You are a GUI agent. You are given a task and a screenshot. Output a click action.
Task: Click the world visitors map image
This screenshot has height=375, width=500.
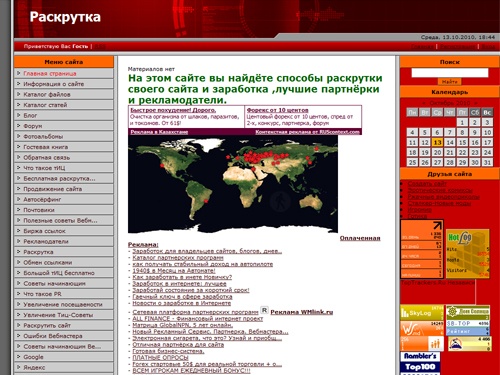pyautogui.click(x=233, y=184)
